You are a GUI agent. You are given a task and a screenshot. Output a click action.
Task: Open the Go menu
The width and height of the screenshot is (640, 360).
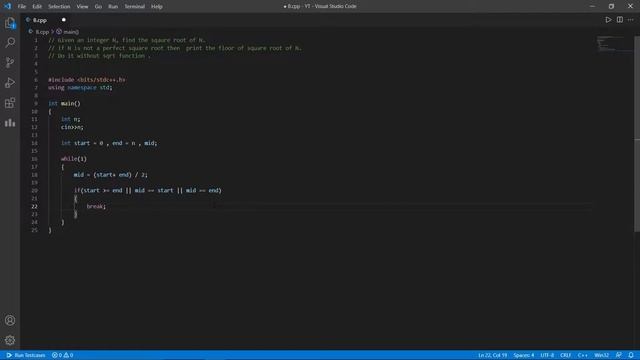[98, 7]
